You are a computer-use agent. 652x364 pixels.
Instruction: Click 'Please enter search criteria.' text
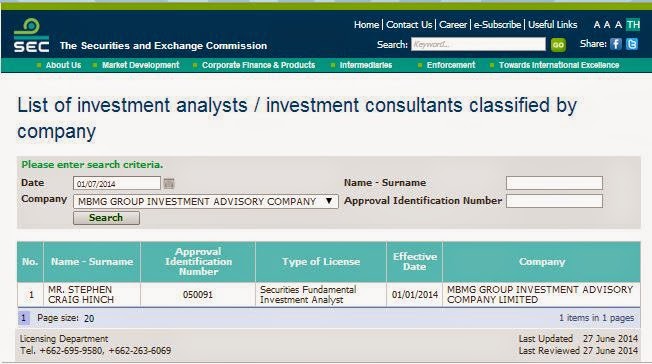pos(92,165)
